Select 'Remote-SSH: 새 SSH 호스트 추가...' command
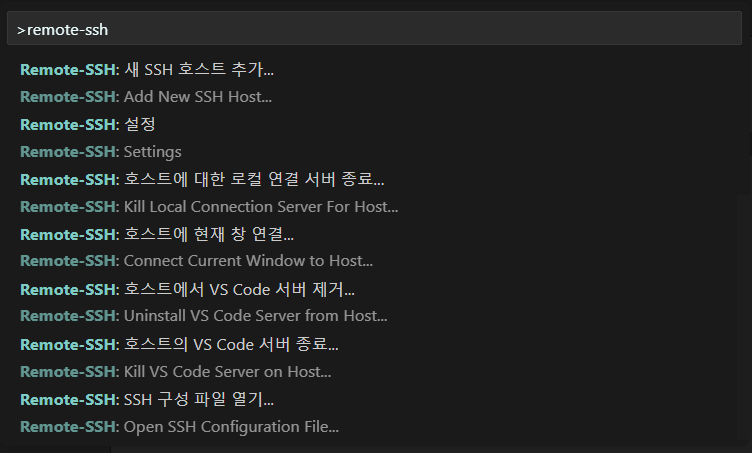This screenshot has width=752, height=453. click(x=147, y=70)
